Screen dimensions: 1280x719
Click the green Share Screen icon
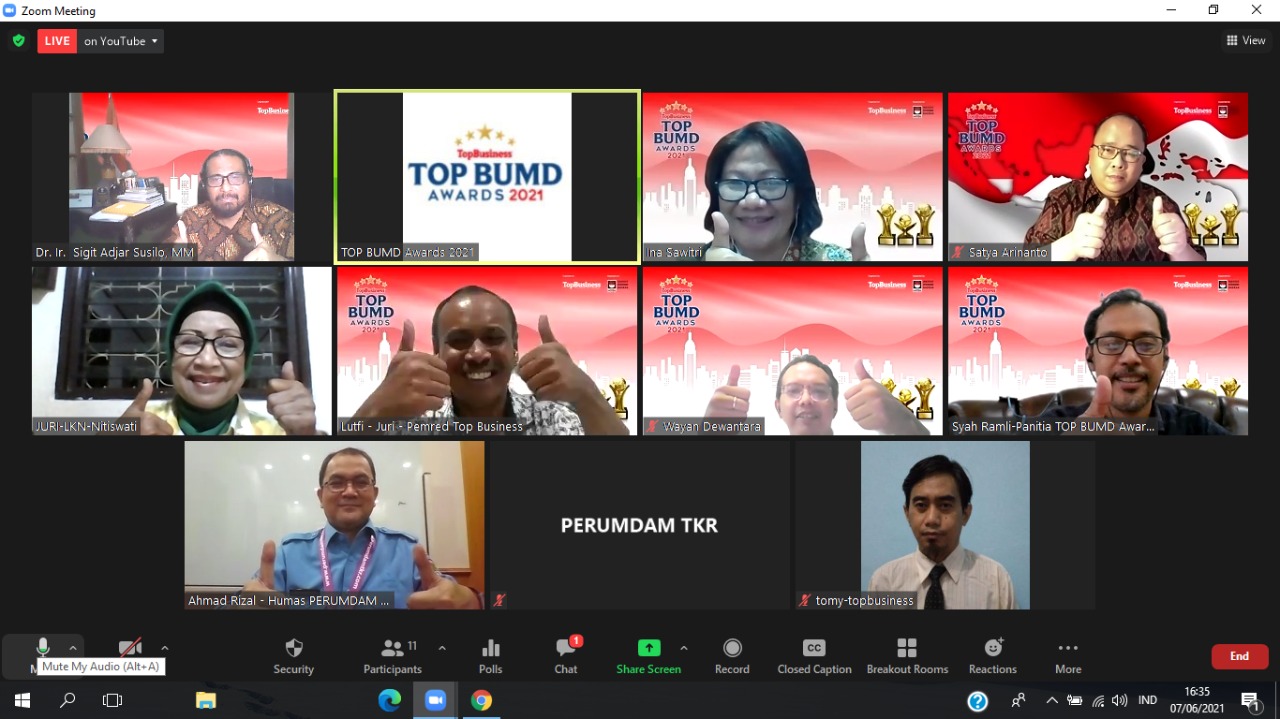tap(649, 648)
